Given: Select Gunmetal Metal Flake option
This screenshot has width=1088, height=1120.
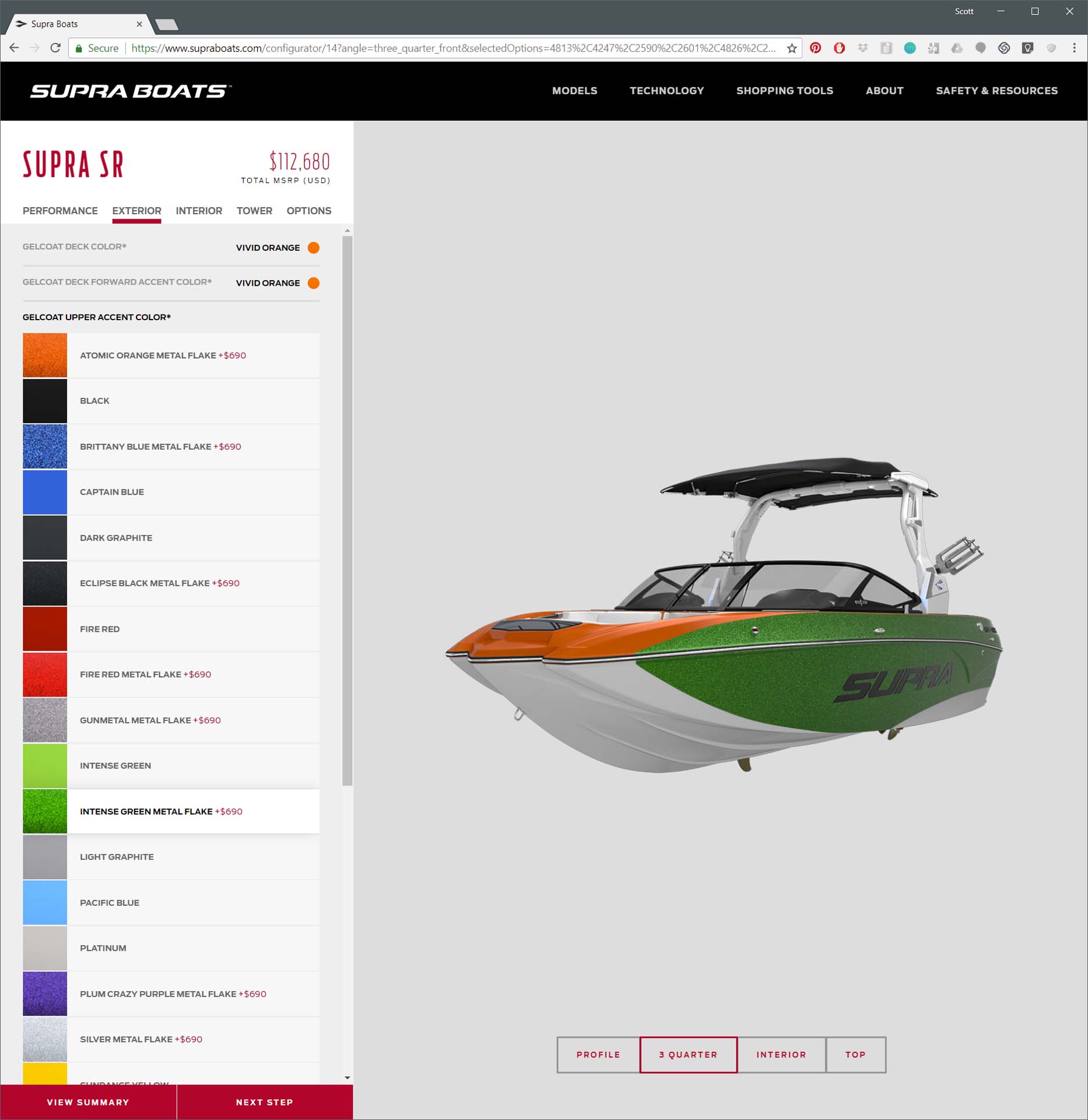Looking at the screenshot, I should (171, 720).
